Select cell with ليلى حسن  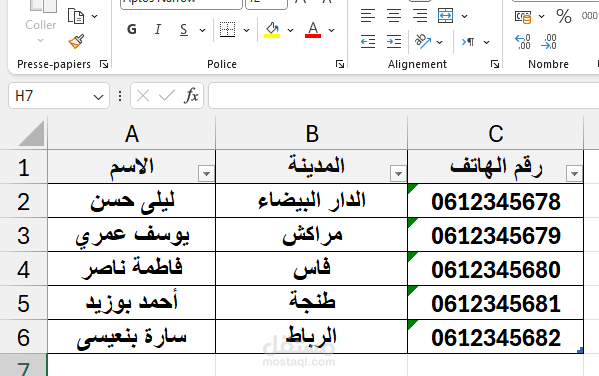tap(131, 201)
